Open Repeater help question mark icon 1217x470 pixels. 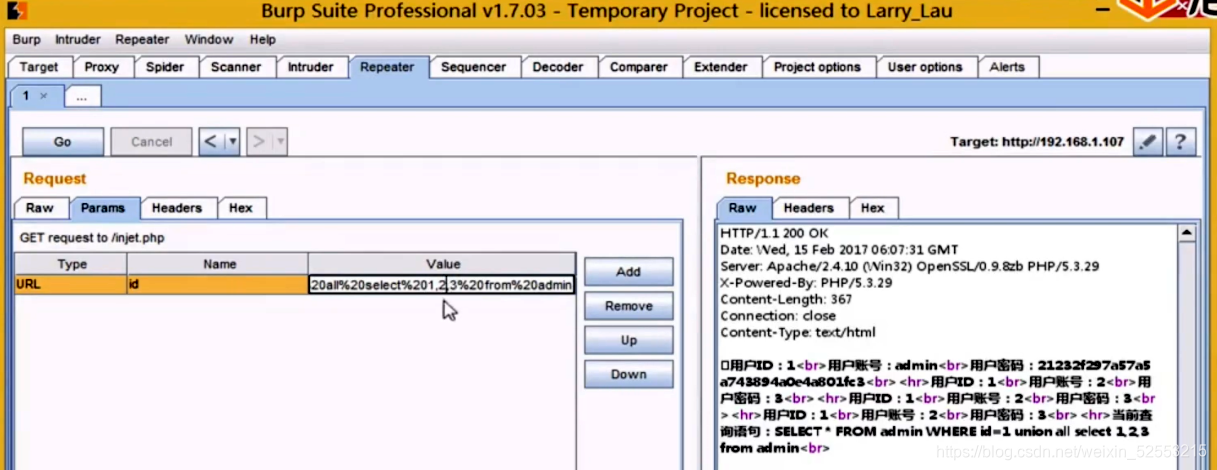tap(1181, 142)
